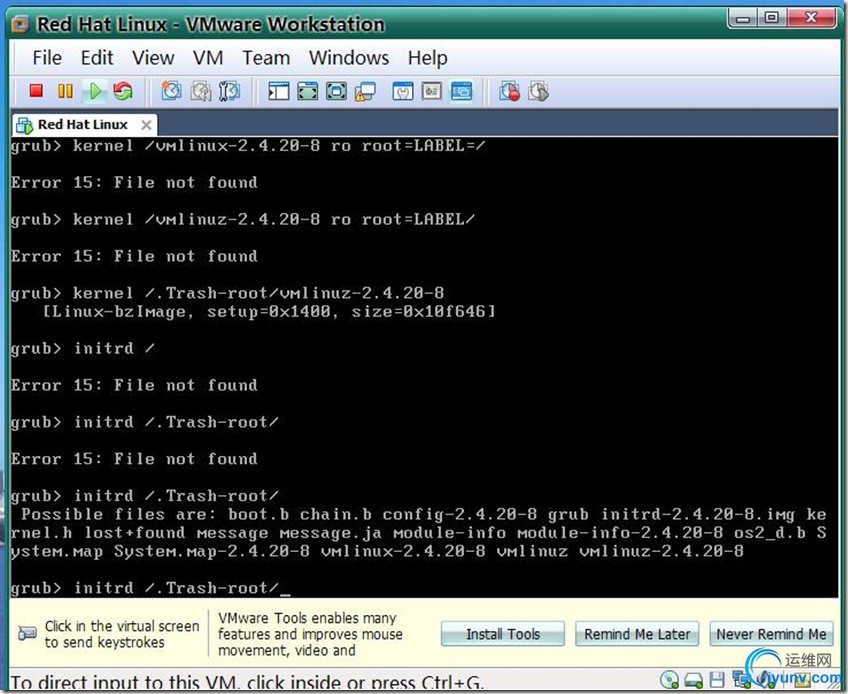The width and height of the screenshot is (848, 694).
Task: Revert to the previous snapshot
Action: [201, 91]
